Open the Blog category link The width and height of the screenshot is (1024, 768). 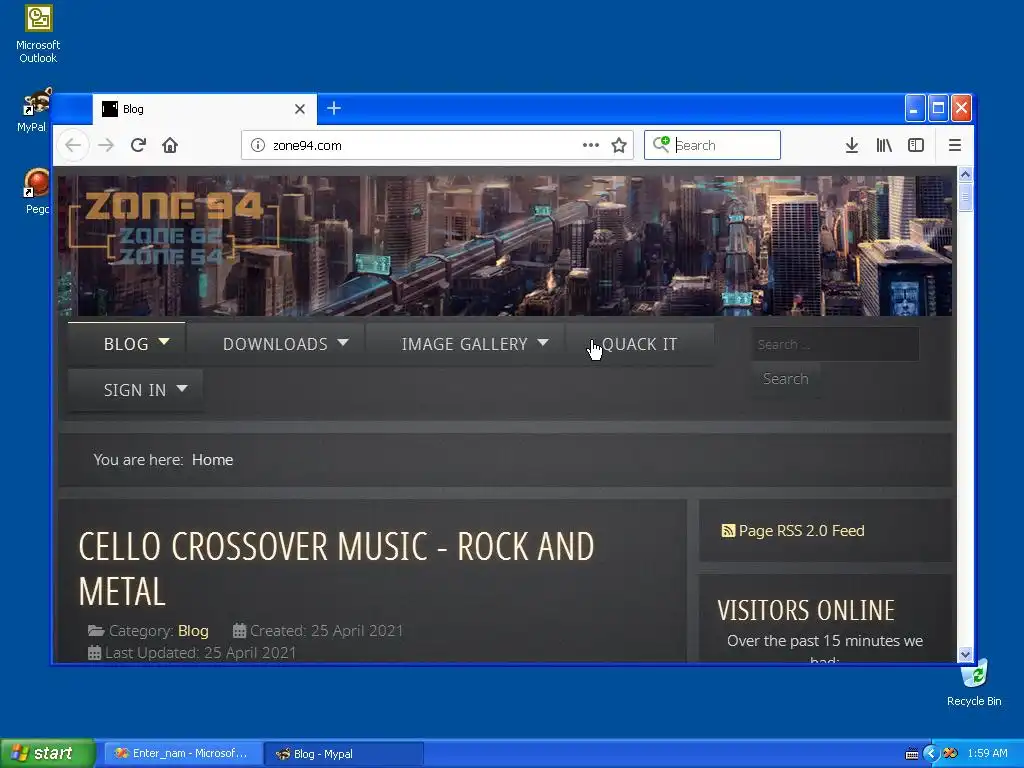193,631
